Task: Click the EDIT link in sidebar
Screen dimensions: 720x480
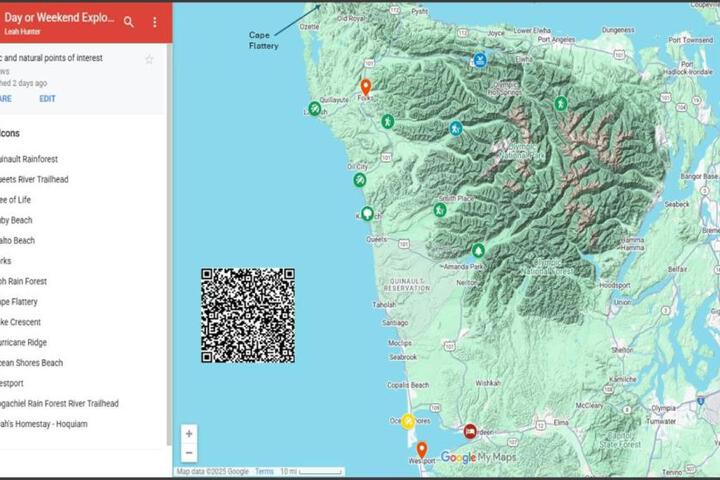Action: (47, 99)
